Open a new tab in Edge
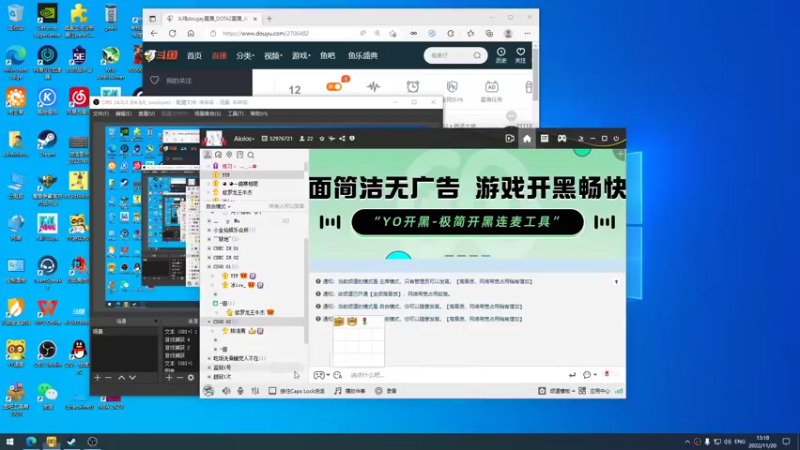The image size is (800, 450). [269, 19]
